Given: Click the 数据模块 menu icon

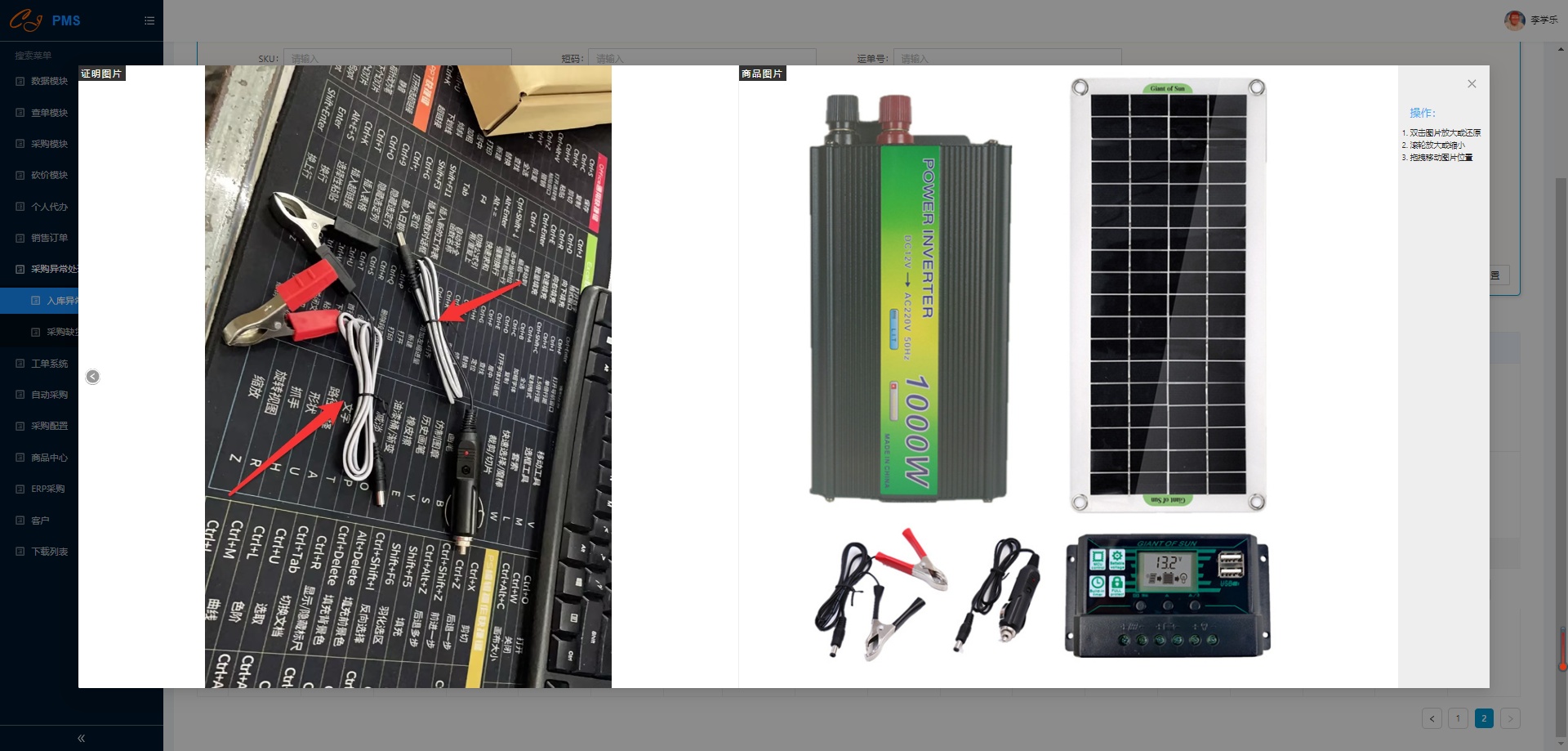Looking at the screenshot, I should (20, 81).
